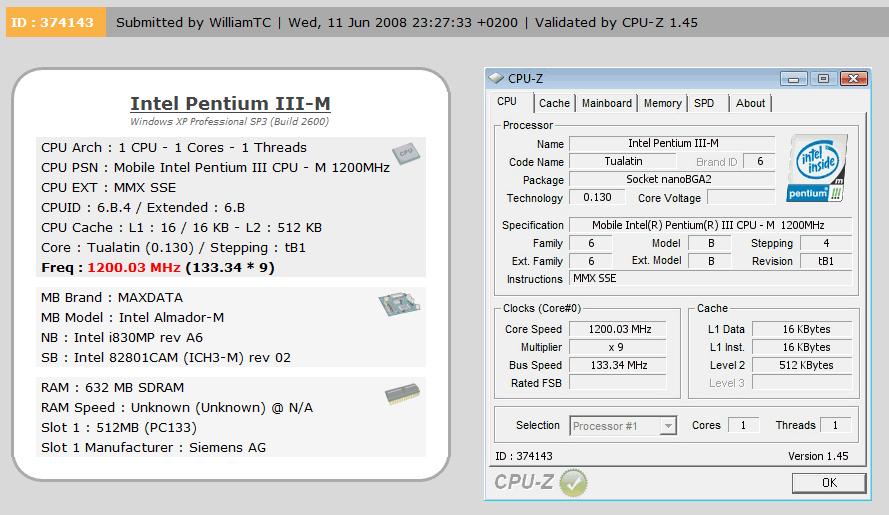The width and height of the screenshot is (889, 515).
Task: Click 'CPUID : 6.B.4 / Extended : 6.B' row
Action: point(143,208)
